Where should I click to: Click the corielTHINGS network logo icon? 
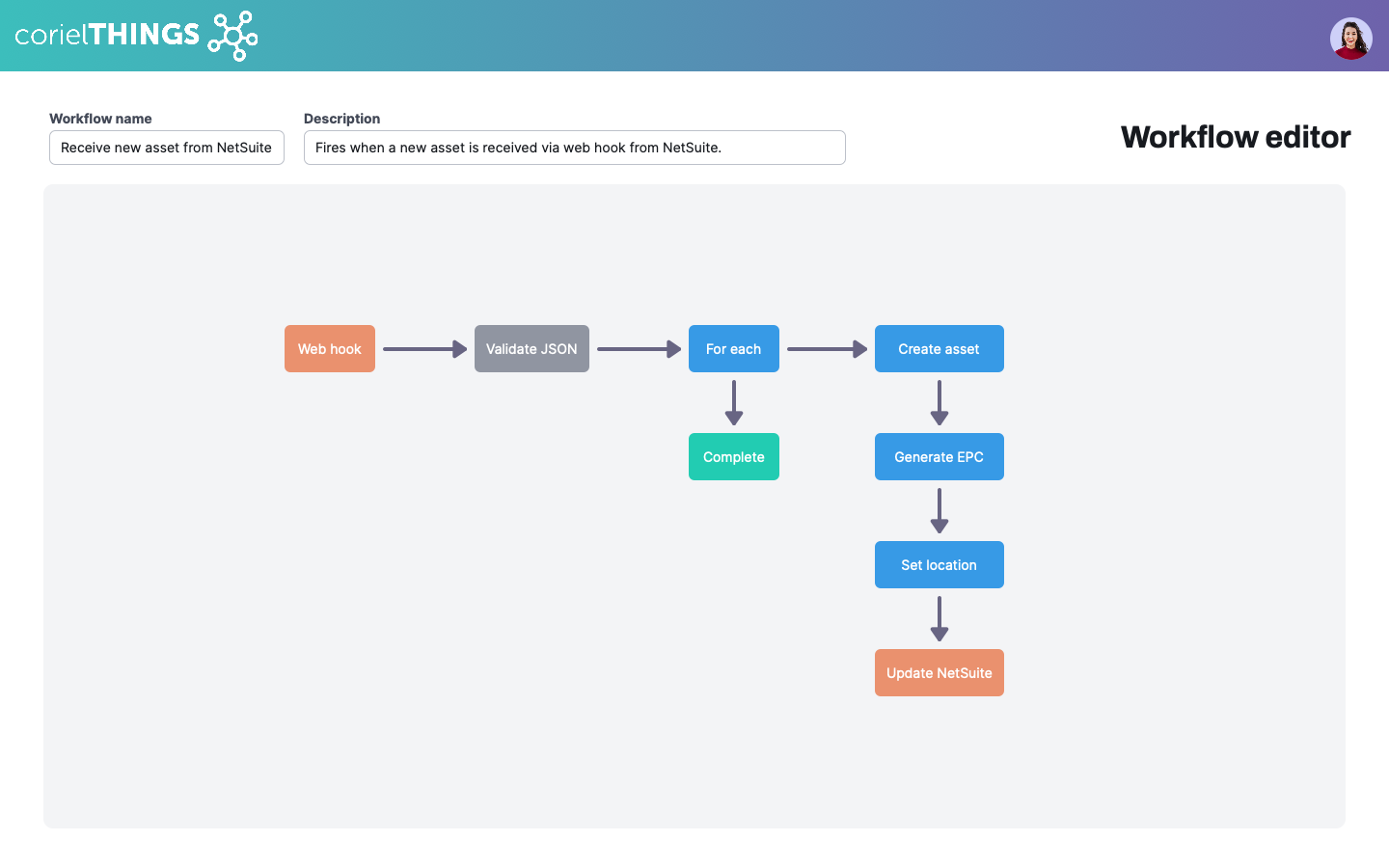[232, 36]
